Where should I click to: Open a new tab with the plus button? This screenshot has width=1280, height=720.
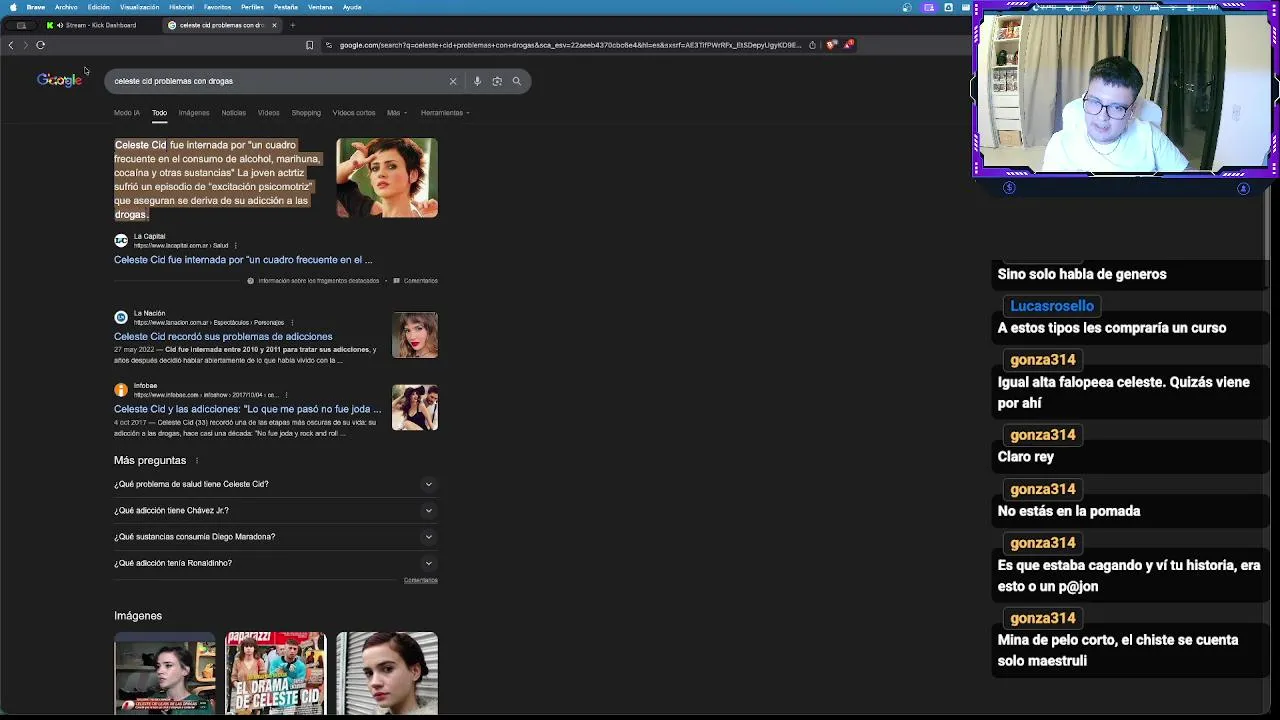[292, 25]
